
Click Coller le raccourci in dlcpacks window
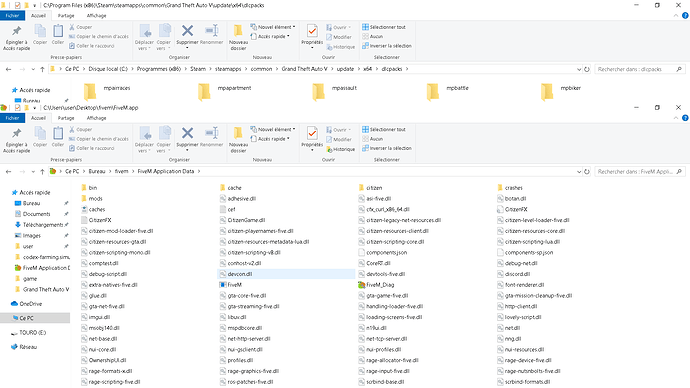tap(92, 46)
